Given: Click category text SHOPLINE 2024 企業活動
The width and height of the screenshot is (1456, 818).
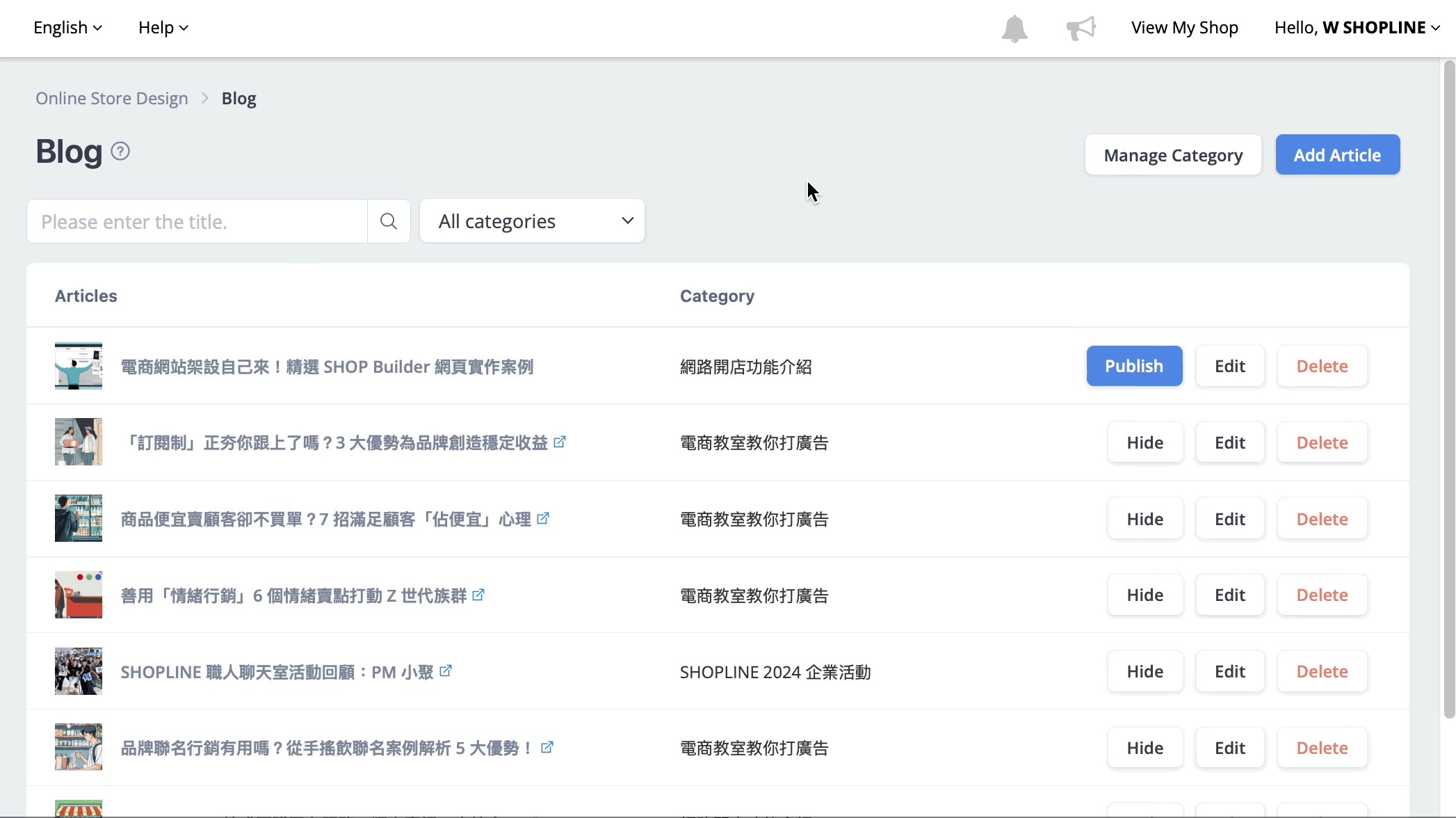Looking at the screenshot, I should [775, 673].
